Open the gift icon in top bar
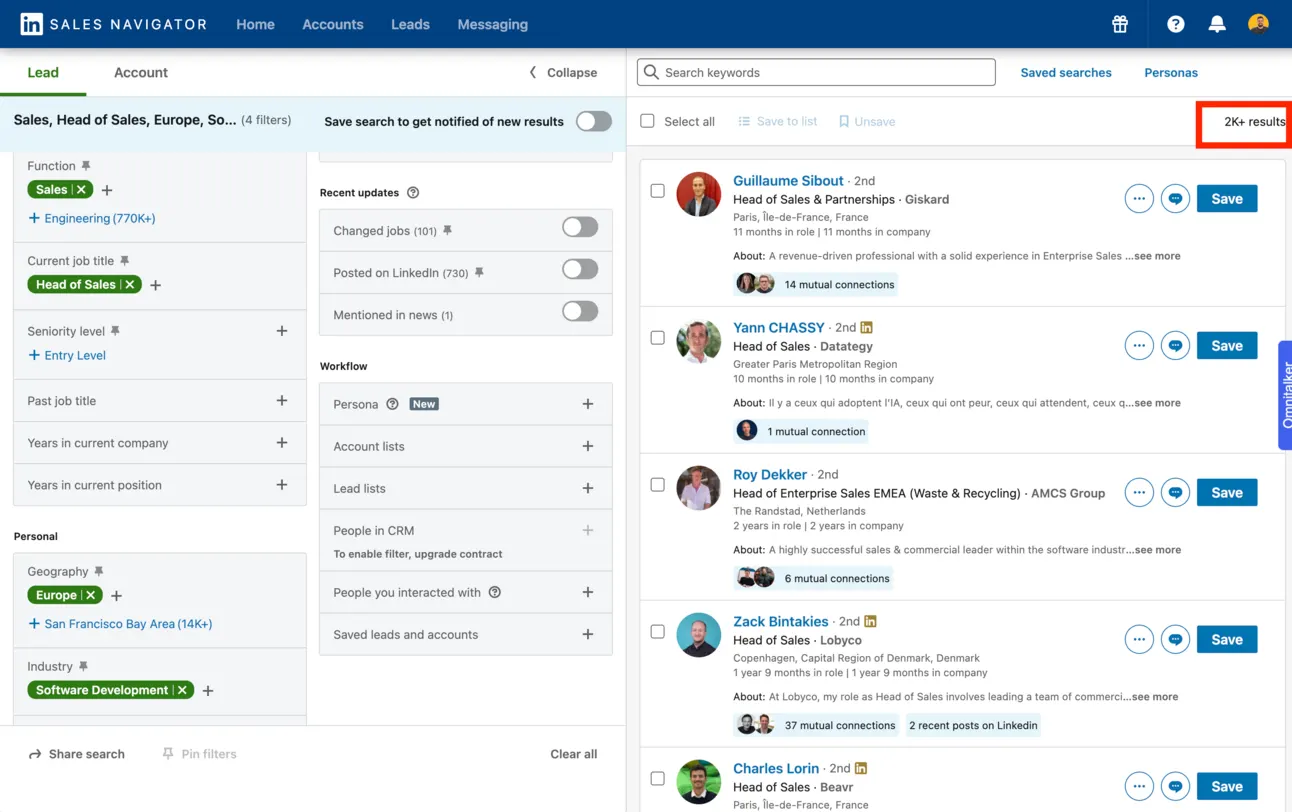Image resolution: width=1292 pixels, height=812 pixels. click(1120, 24)
